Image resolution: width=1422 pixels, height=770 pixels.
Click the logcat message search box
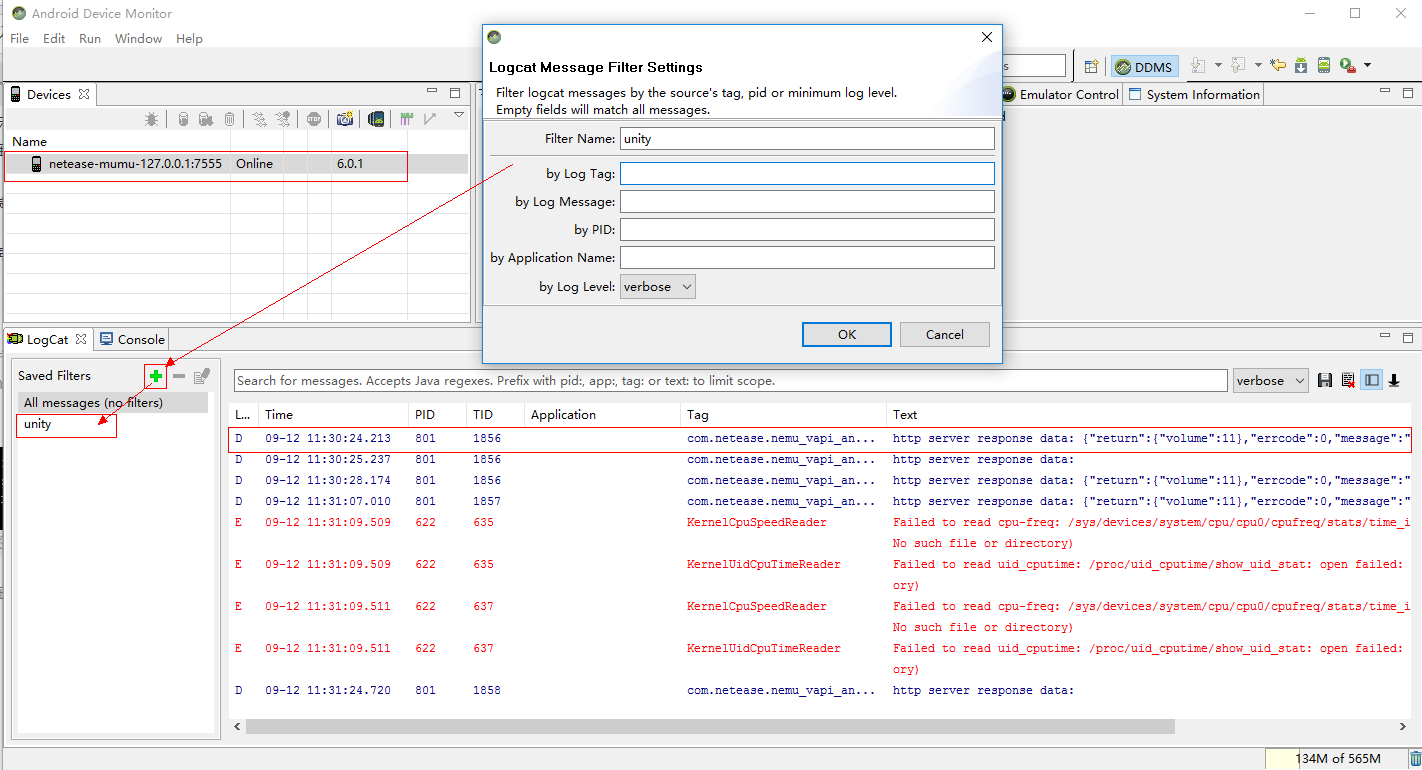pyautogui.click(x=730, y=381)
